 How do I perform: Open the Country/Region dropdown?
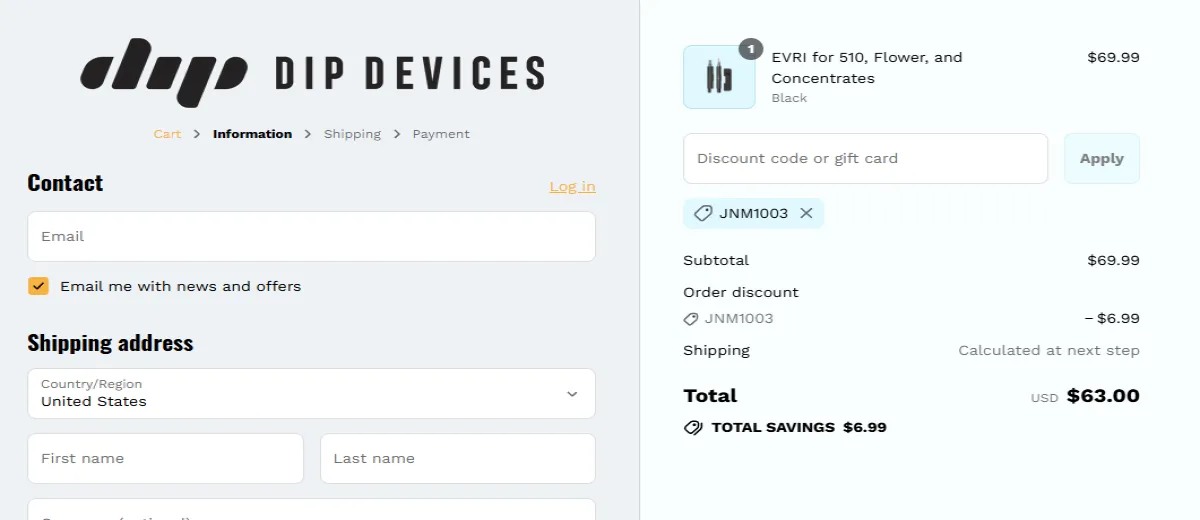coord(311,393)
